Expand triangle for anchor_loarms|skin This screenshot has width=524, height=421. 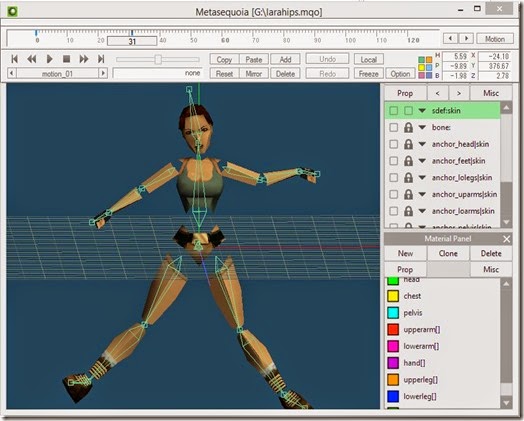tap(422, 211)
